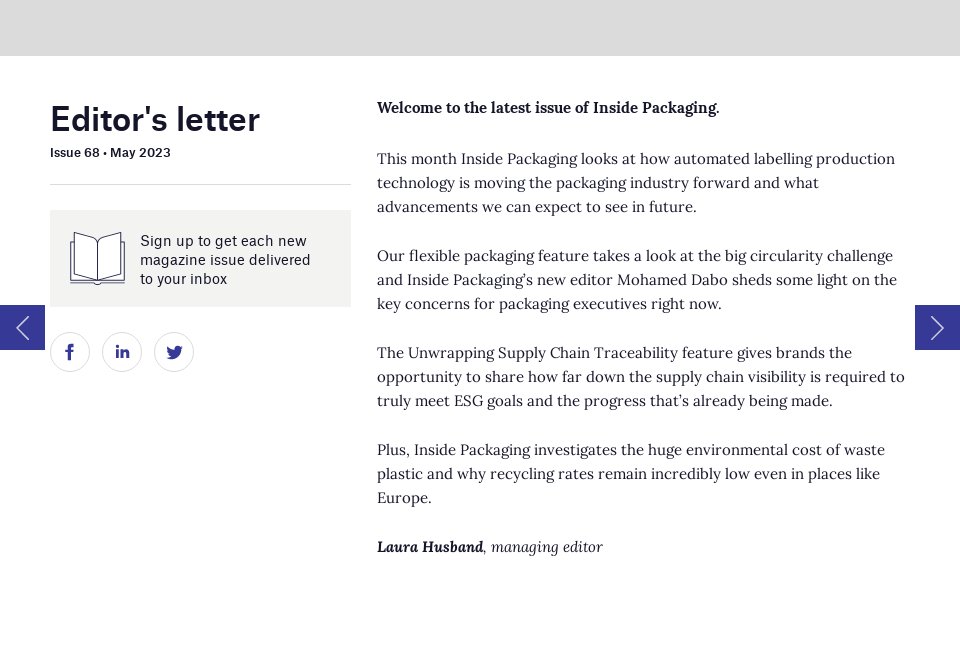Click the 'Editor's letter' heading
Screen dimensions: 960x655
pyautogui.click(x=154, y=119)
